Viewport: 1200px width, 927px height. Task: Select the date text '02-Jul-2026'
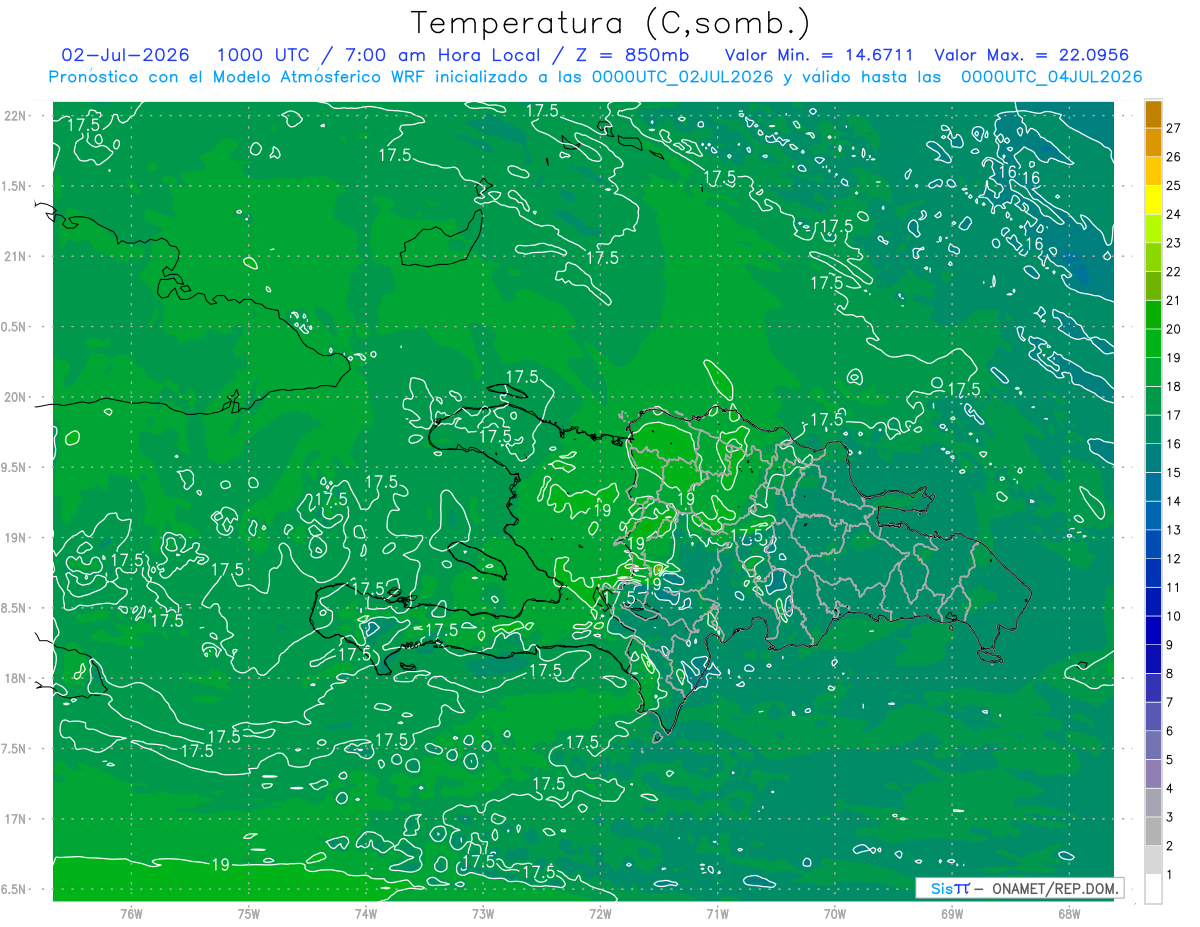(124, 55)
